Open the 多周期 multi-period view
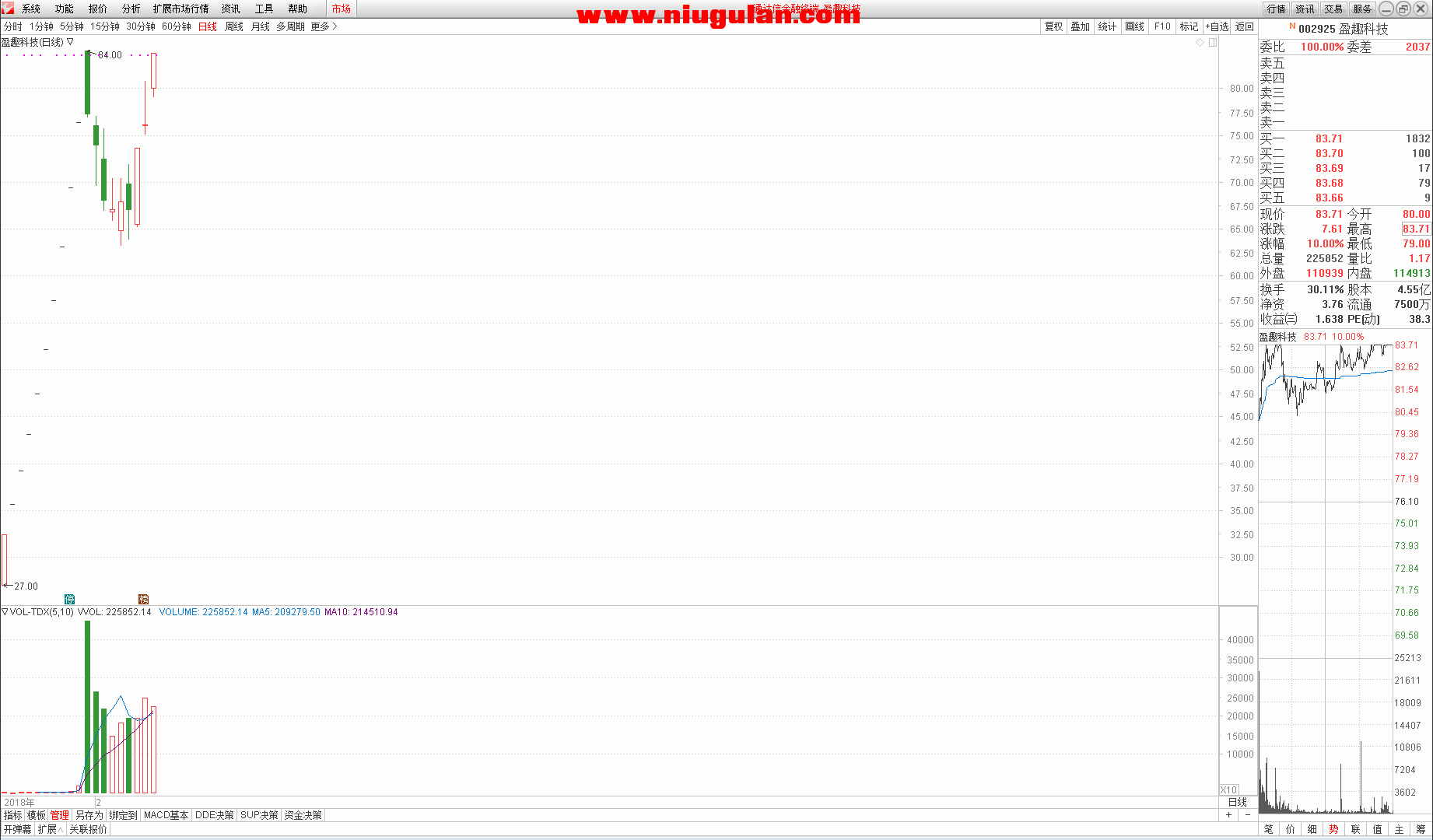 coord(290,26)
